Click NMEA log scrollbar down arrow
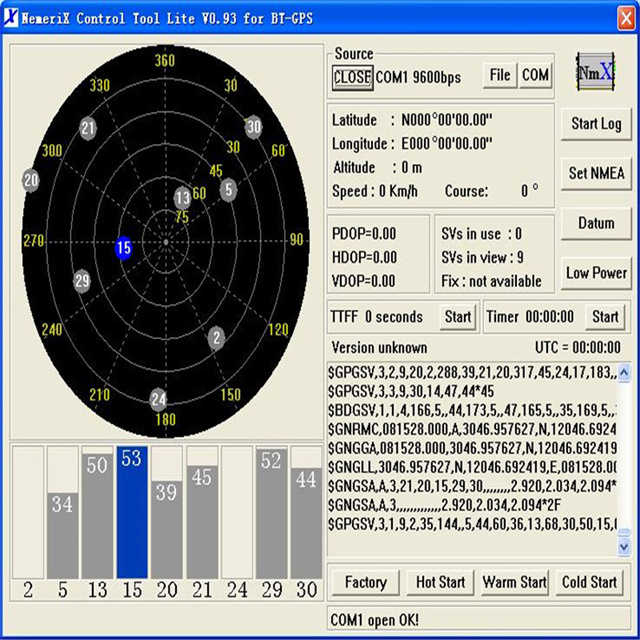Viewport: 640px width, 640px height. point(624,547)
